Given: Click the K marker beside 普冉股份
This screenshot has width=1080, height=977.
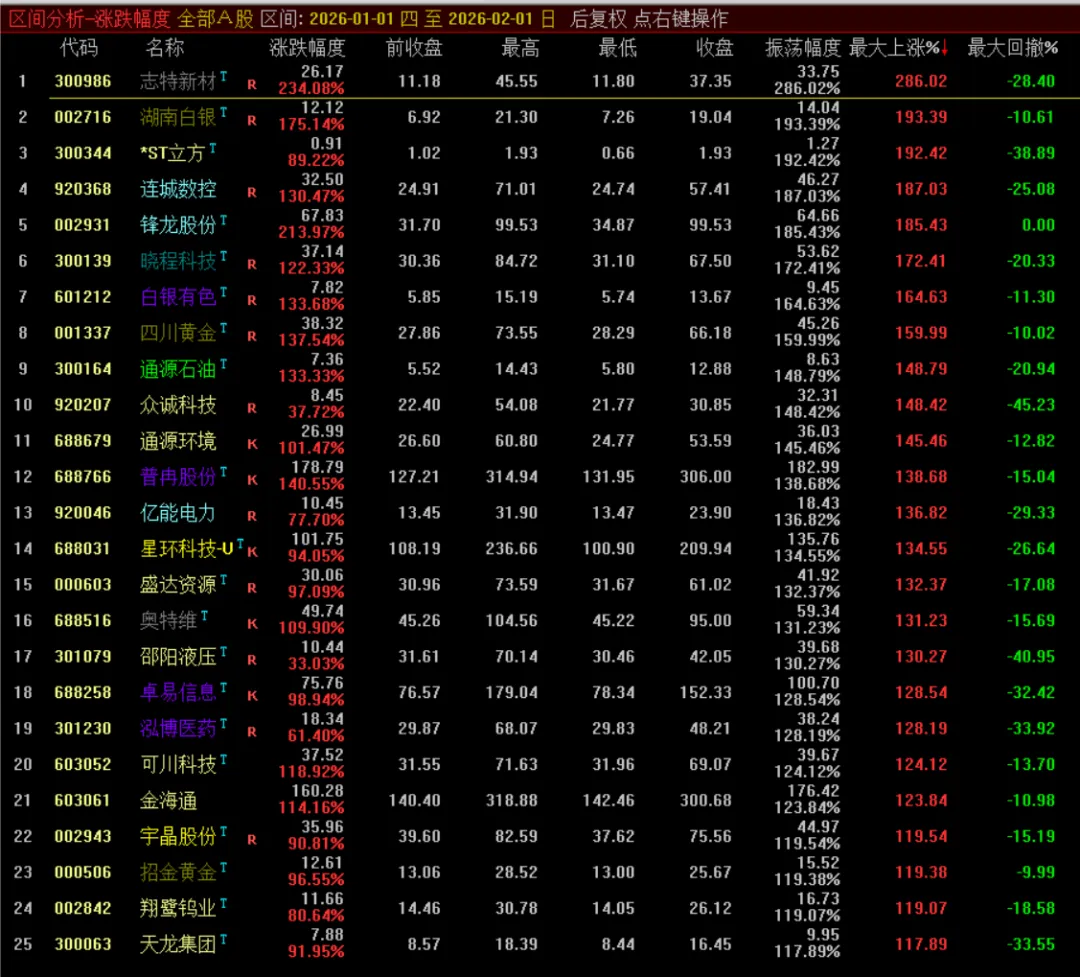Looking at the screenshot, I should pyautogui.click(x=252, y=480).
